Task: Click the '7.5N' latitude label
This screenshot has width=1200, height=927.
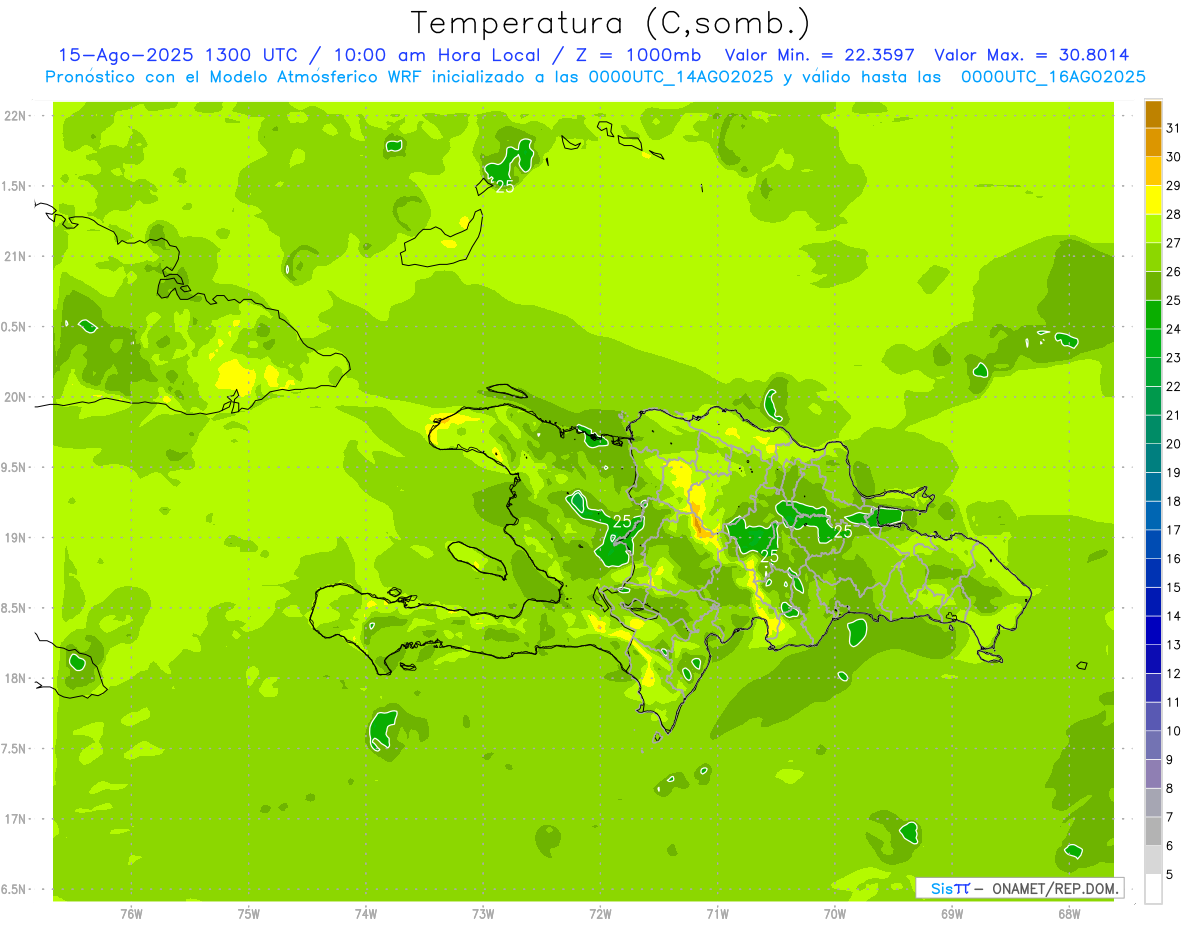Action: [15, 750]
